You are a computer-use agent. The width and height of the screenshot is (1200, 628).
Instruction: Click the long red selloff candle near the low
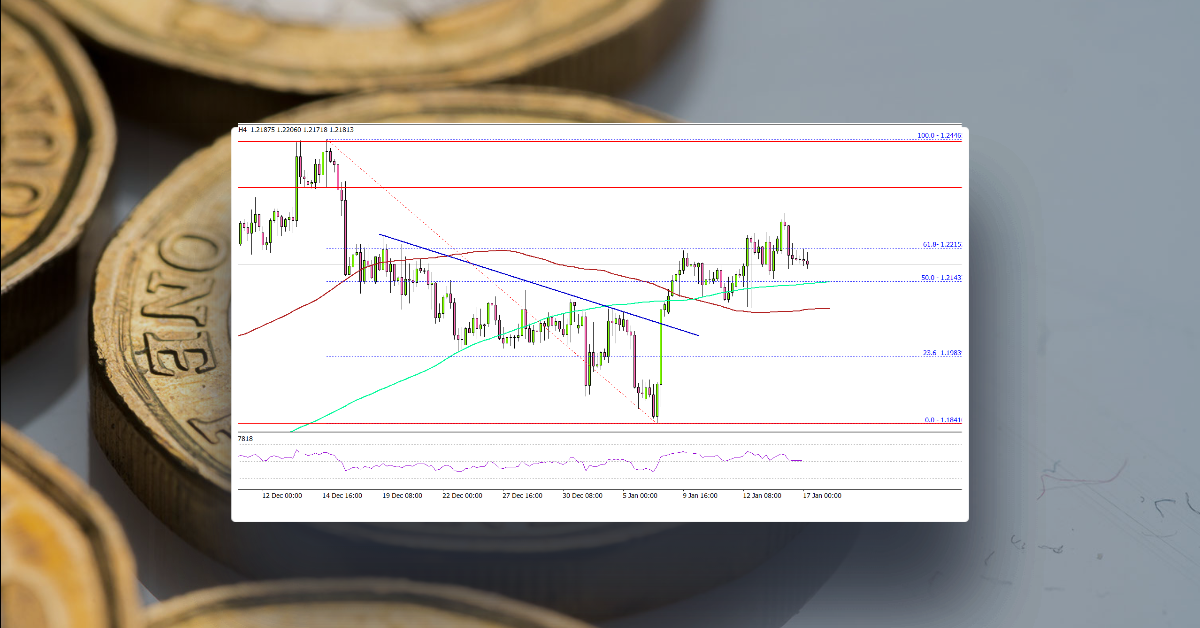tap(634, 360)
